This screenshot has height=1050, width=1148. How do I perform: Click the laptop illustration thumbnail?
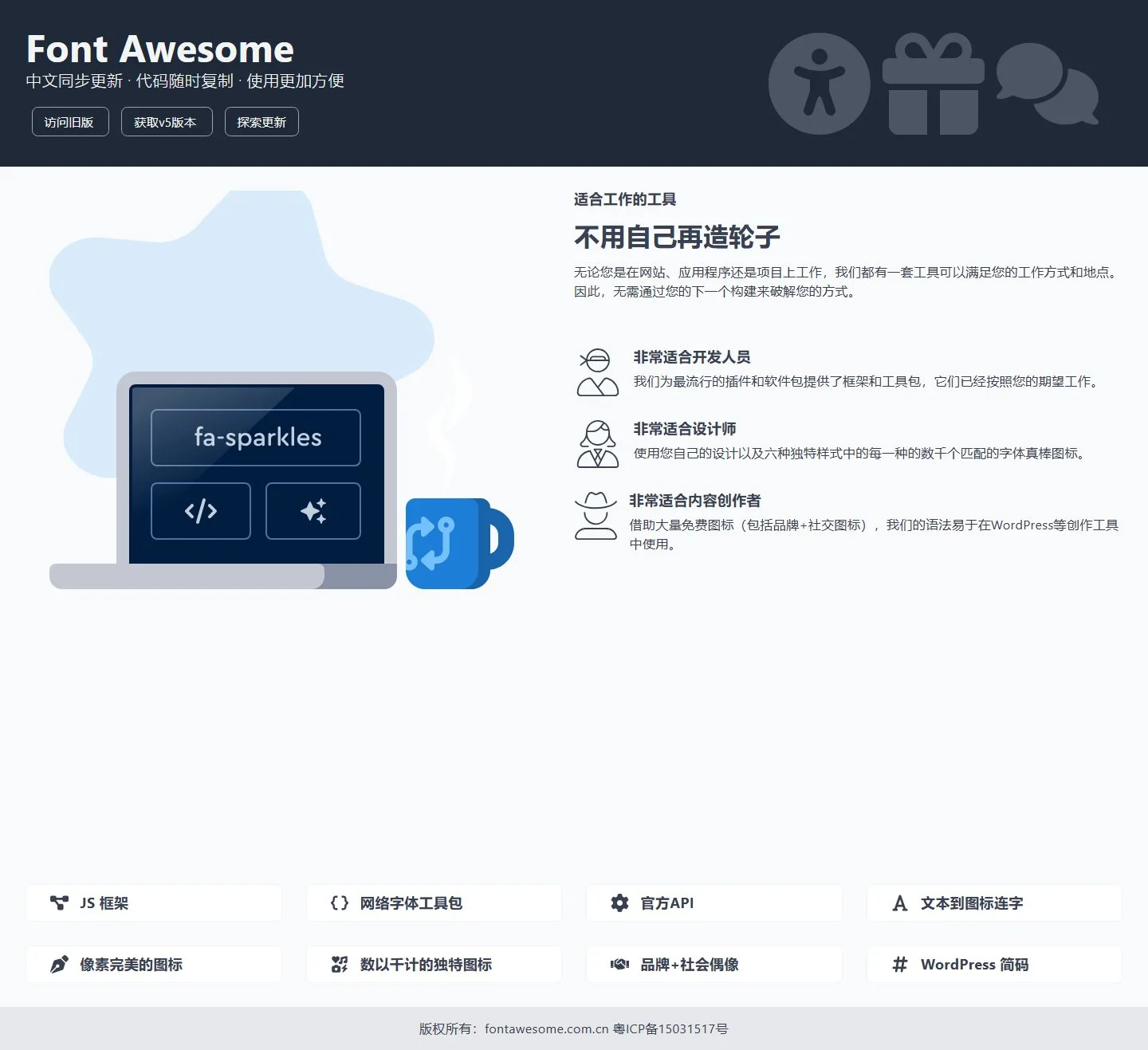(223, 480)
